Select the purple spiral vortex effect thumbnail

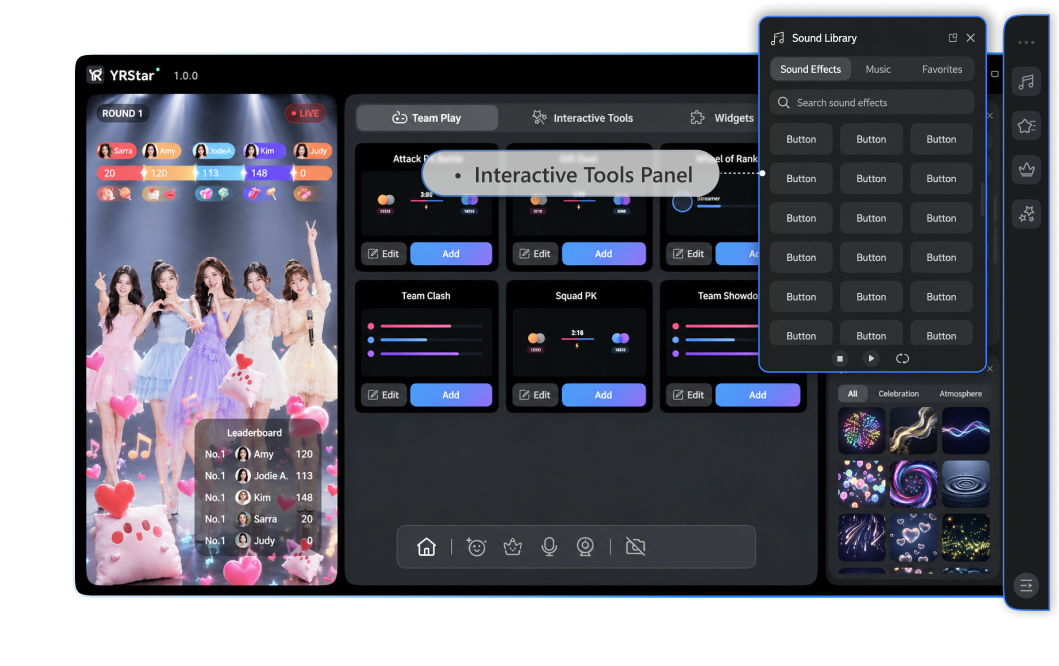pyautogui.click(x=913, y=484)
